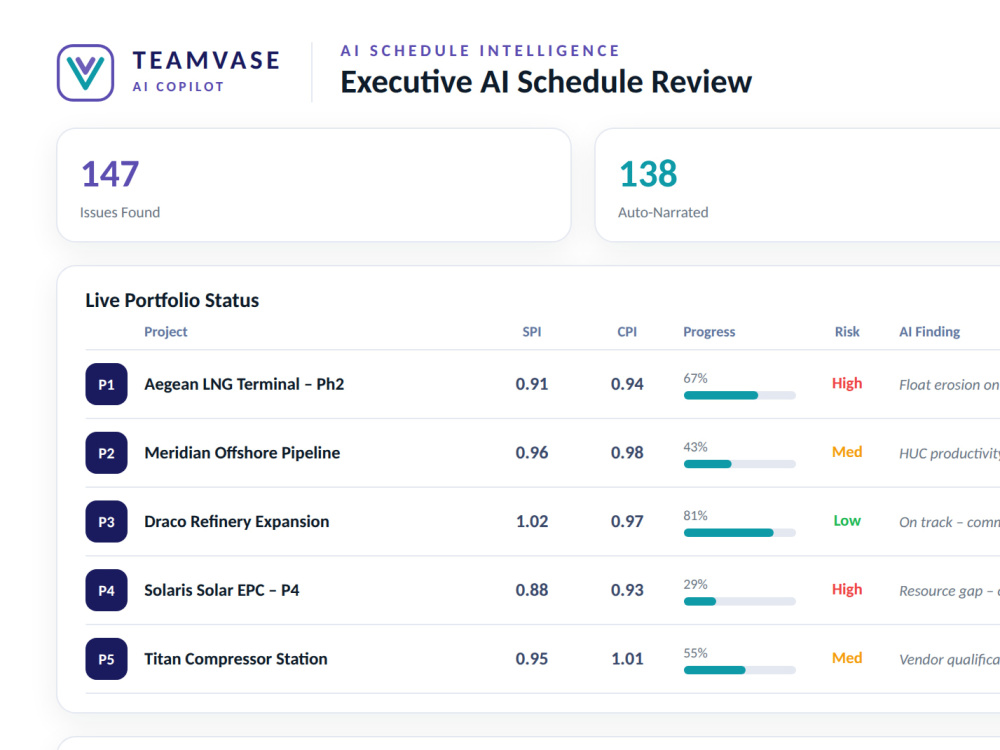Click the 'Float erosion on' AI finding
This screenshot has width=1000, height=750.
pos(949,385)
